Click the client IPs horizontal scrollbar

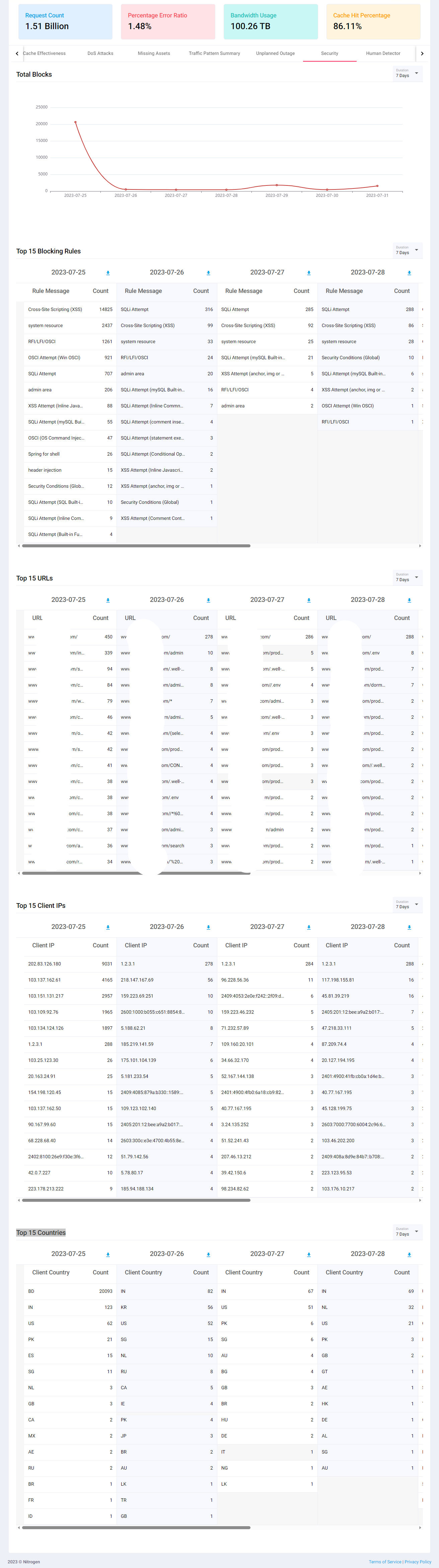(x=136, y=1200)
